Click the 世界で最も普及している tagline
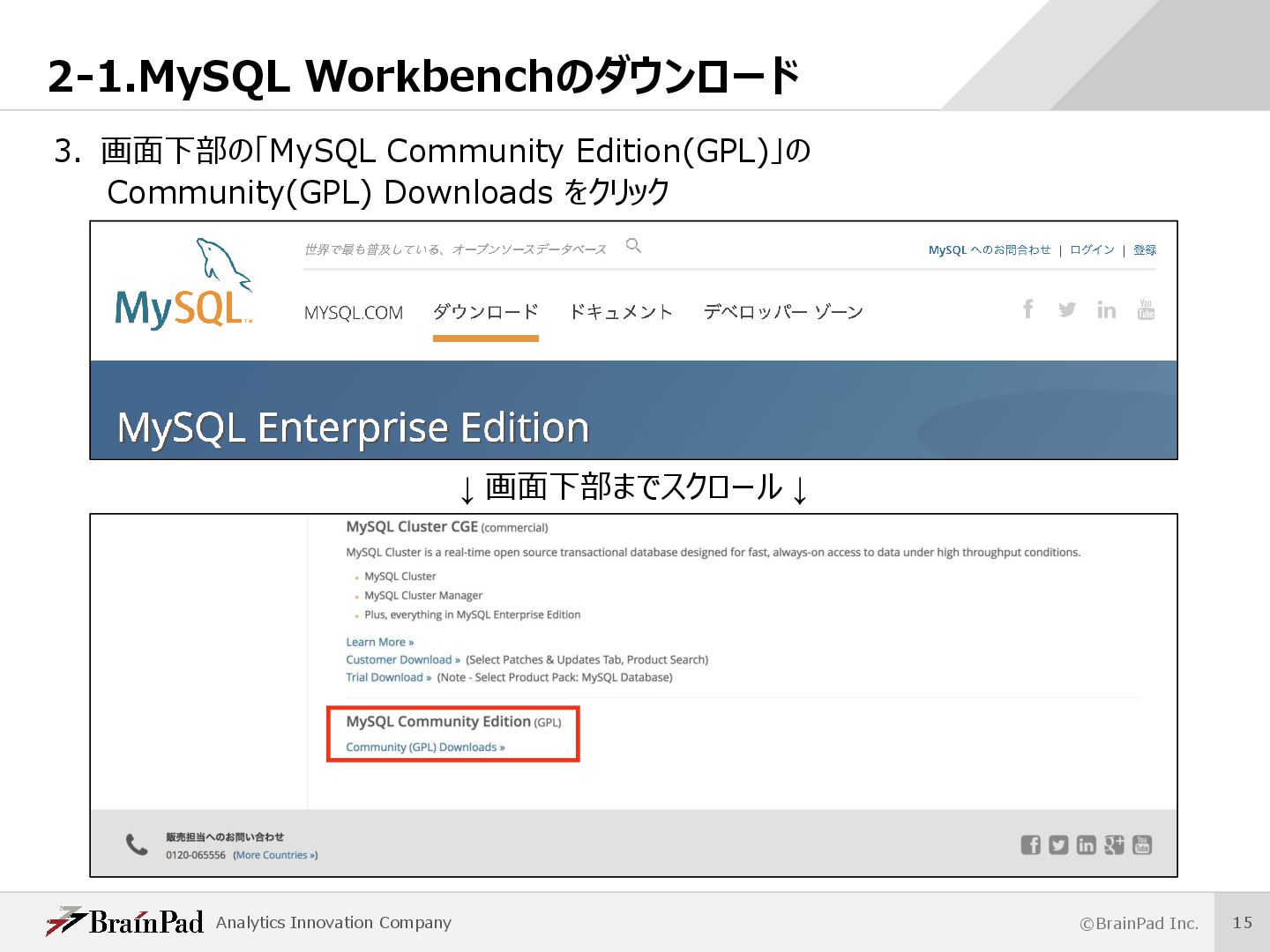Image resolution: width=1270 pixels, height=952 pixels. (x=455, y=249)
